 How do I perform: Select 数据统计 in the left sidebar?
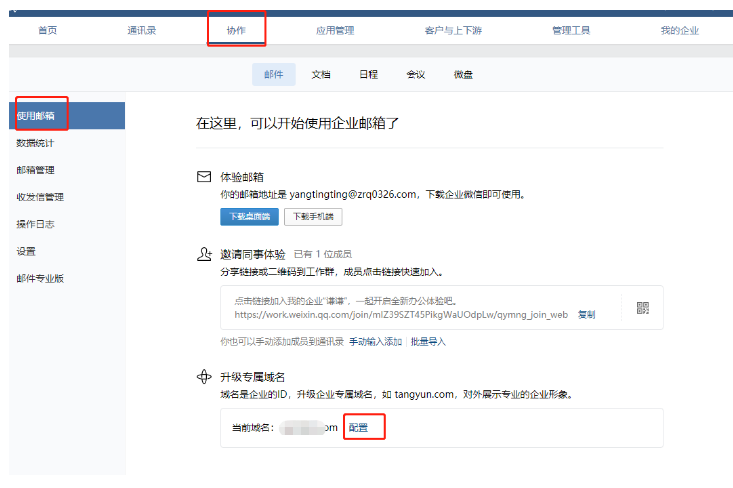pyautogui.click(x=35, y=143)
